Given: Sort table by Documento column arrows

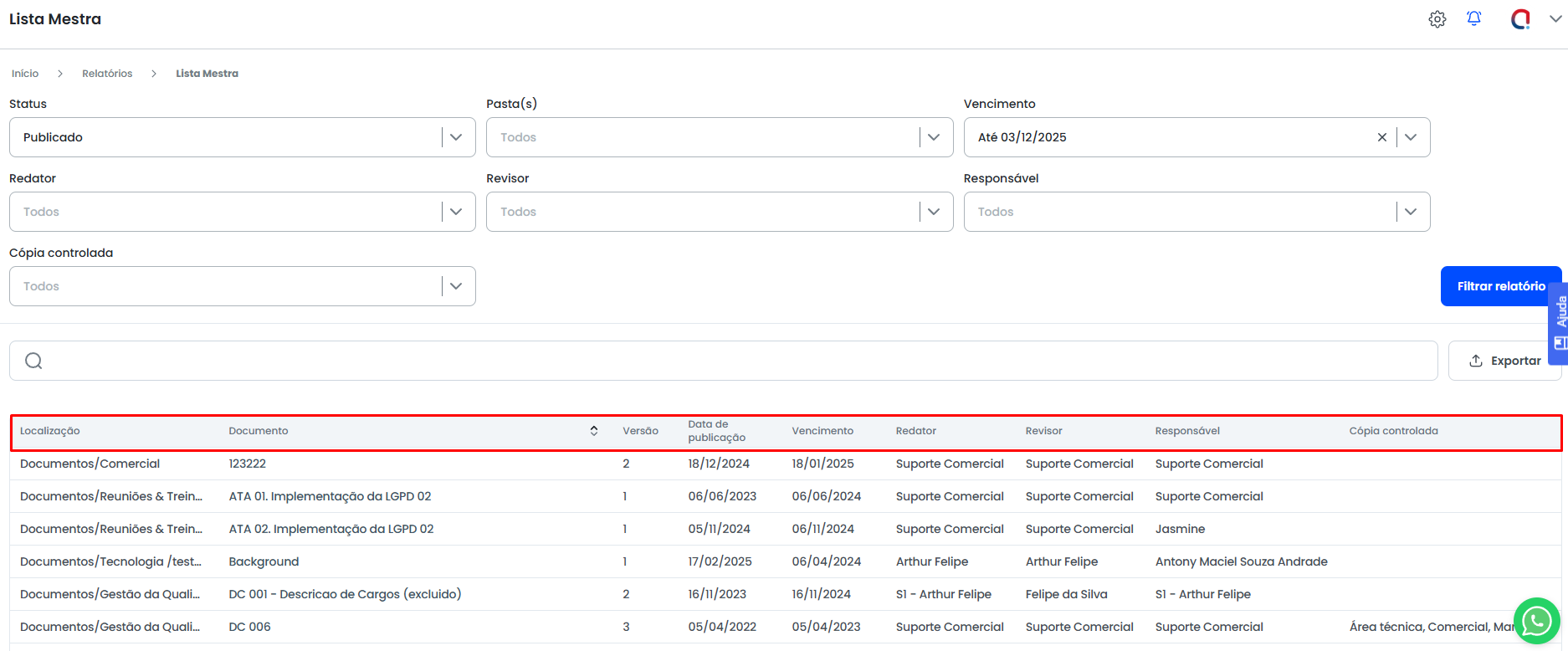Looking at the screenshot, I should pos(594,431).
